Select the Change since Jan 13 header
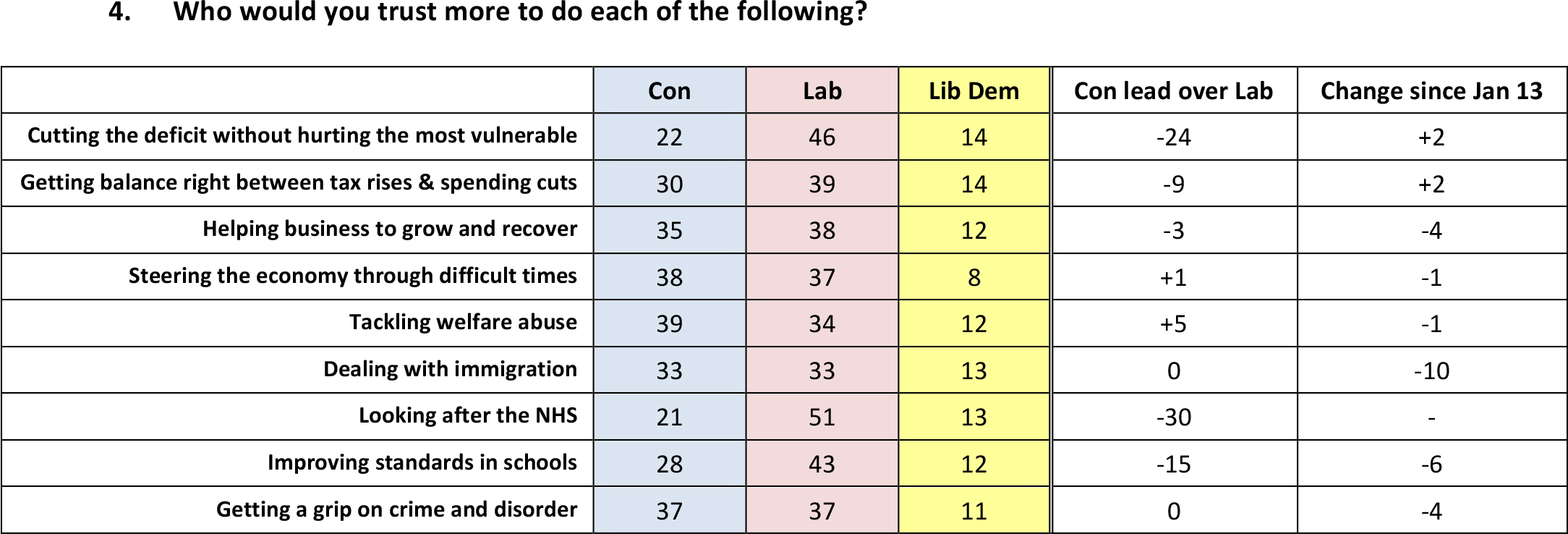 coord(1431,91)
